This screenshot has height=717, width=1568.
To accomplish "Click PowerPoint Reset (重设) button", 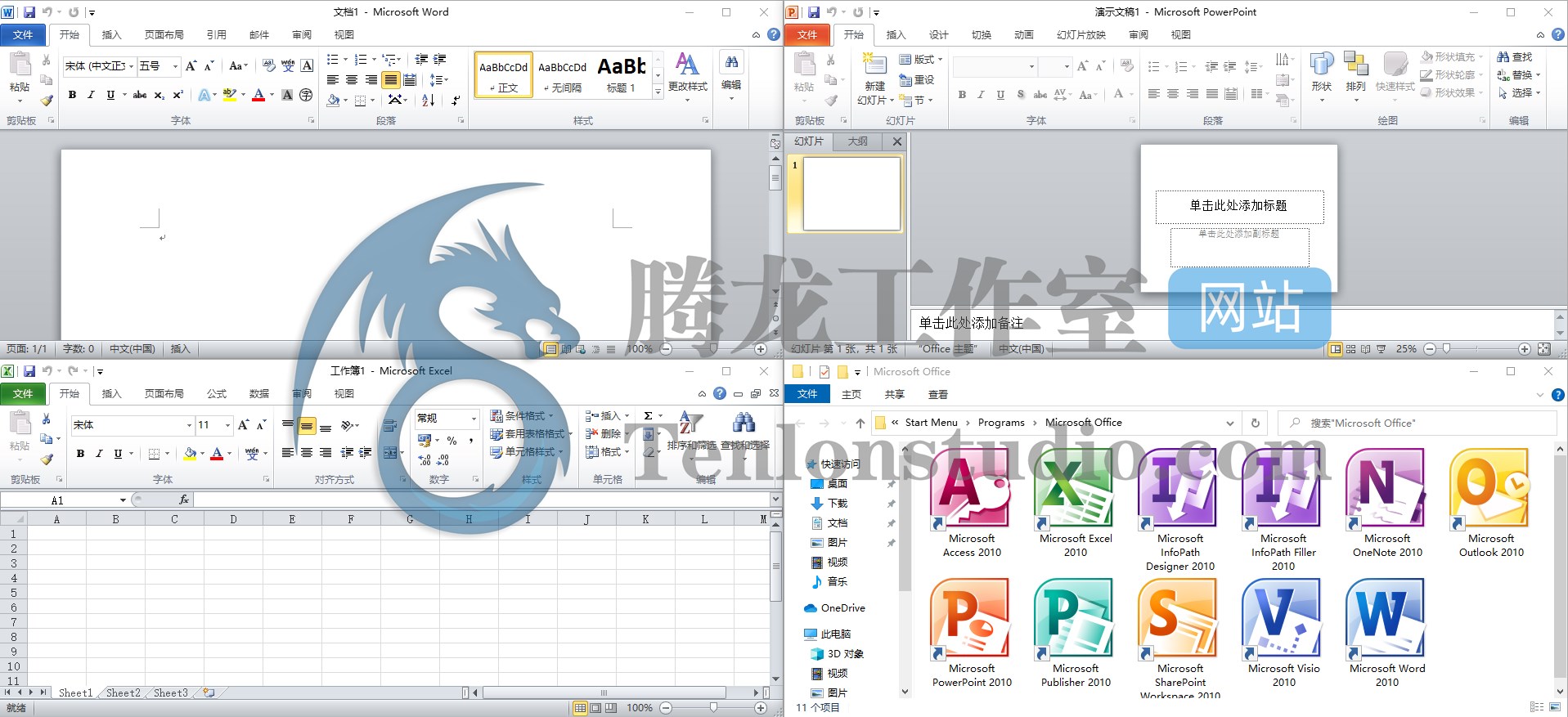I will tap(917, 80).
